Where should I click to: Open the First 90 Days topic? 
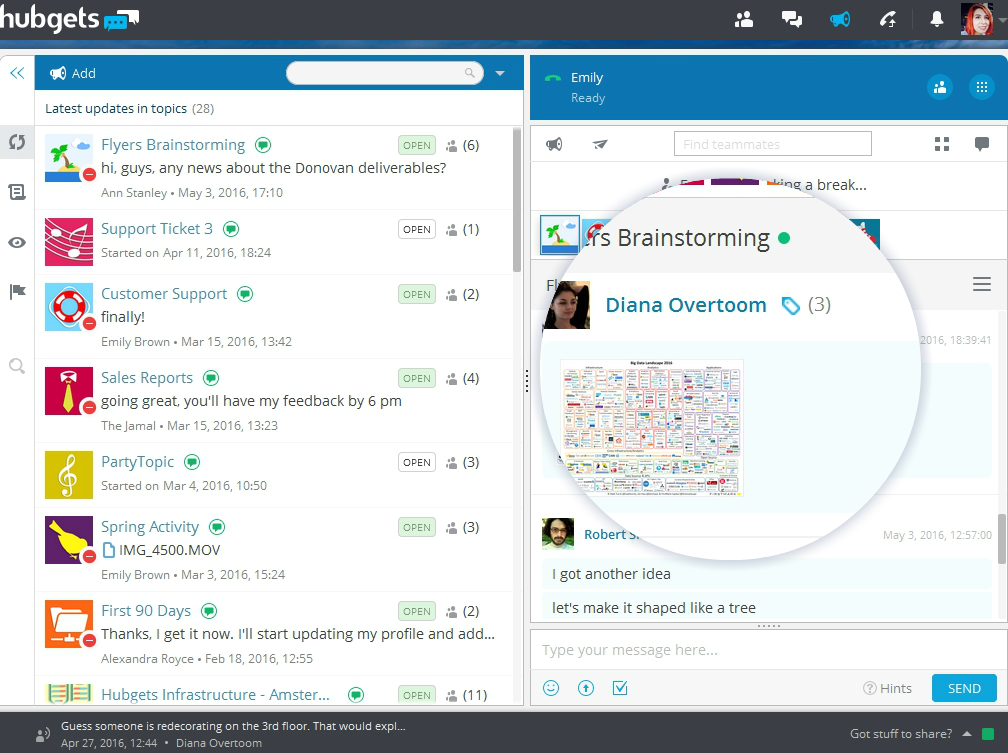click(x=146, y=611)
